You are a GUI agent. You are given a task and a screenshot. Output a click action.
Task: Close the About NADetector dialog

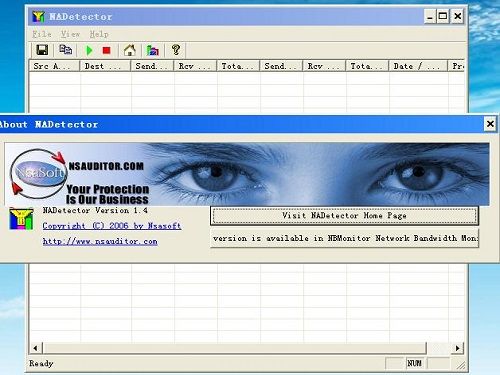point(490,124)
